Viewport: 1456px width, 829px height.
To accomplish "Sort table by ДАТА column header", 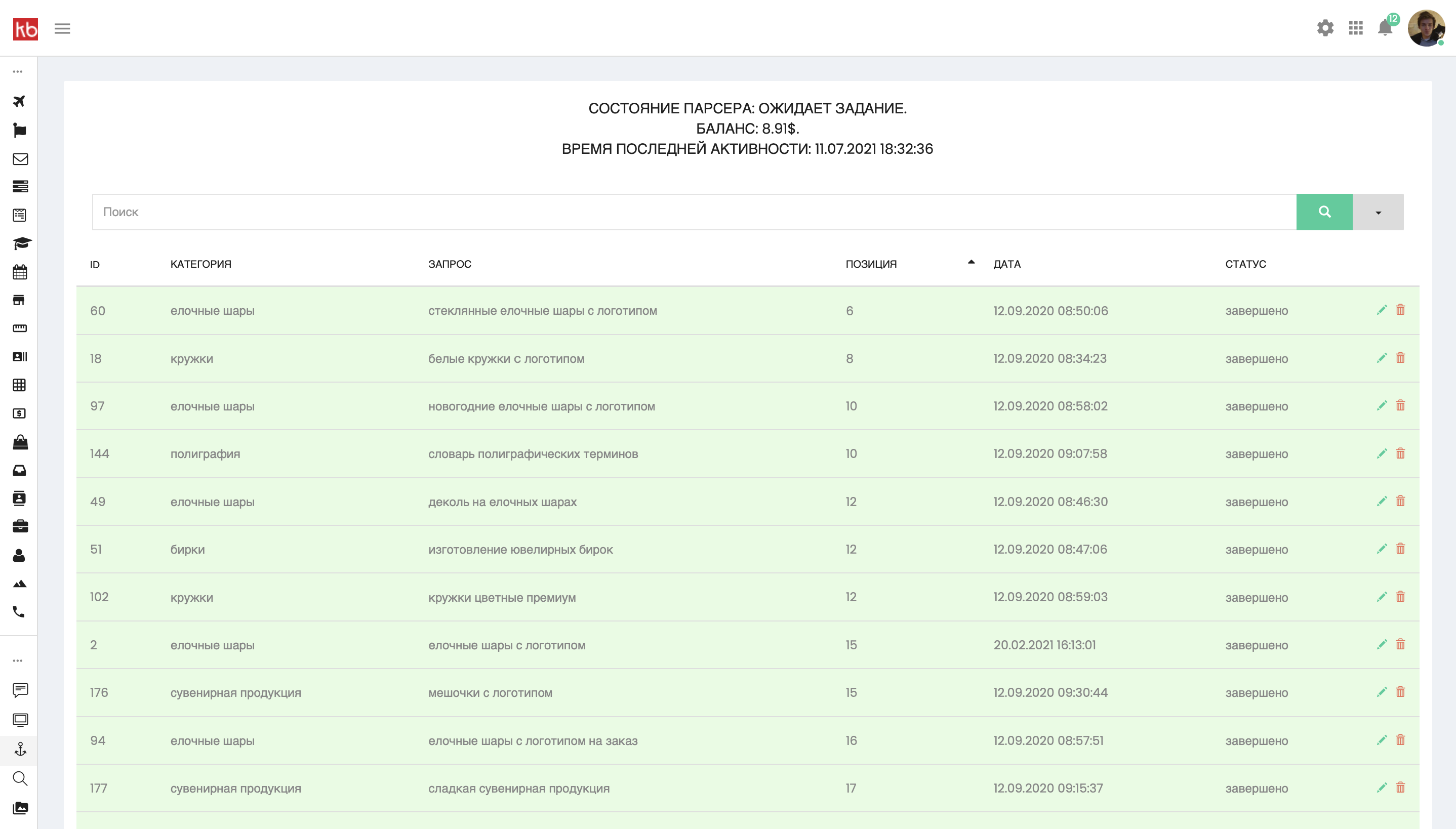I will pos(1007,264).
